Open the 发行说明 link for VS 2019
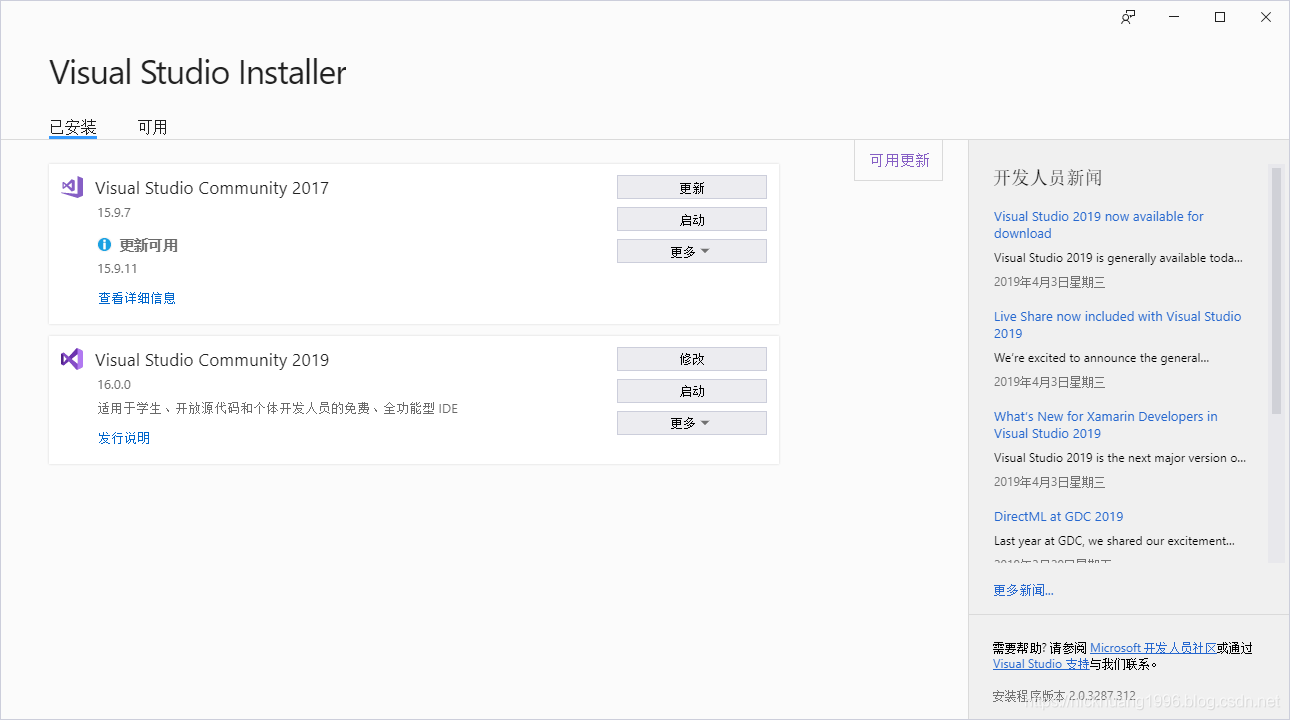The image size is (1290, 720). [x=124, y=438]
